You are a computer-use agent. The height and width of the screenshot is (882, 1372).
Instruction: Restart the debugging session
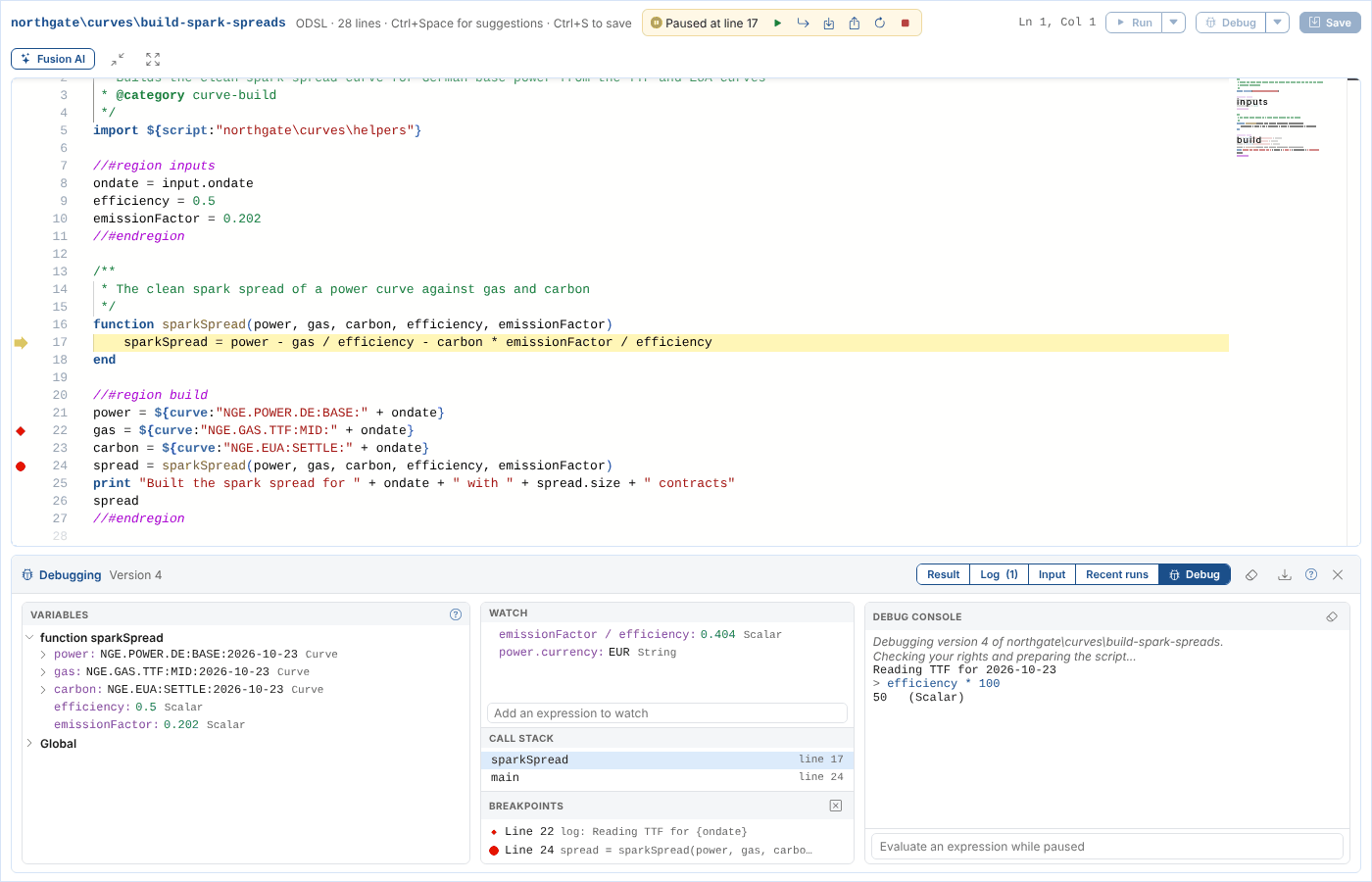tap(880, 23)
